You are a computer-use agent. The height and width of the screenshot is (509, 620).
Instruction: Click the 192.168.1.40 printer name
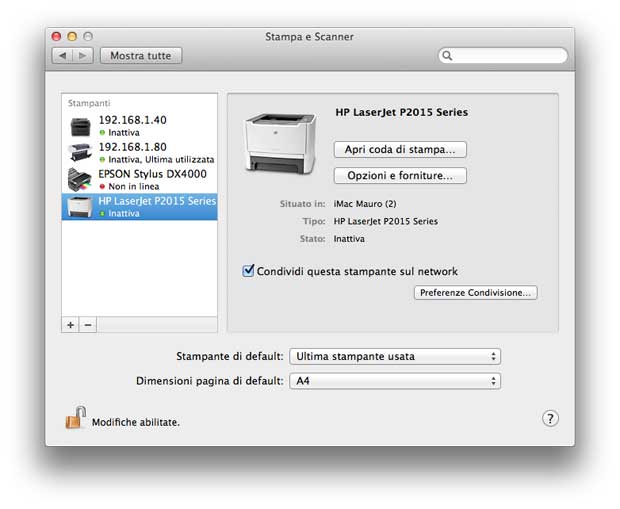[x=132, y=120]
